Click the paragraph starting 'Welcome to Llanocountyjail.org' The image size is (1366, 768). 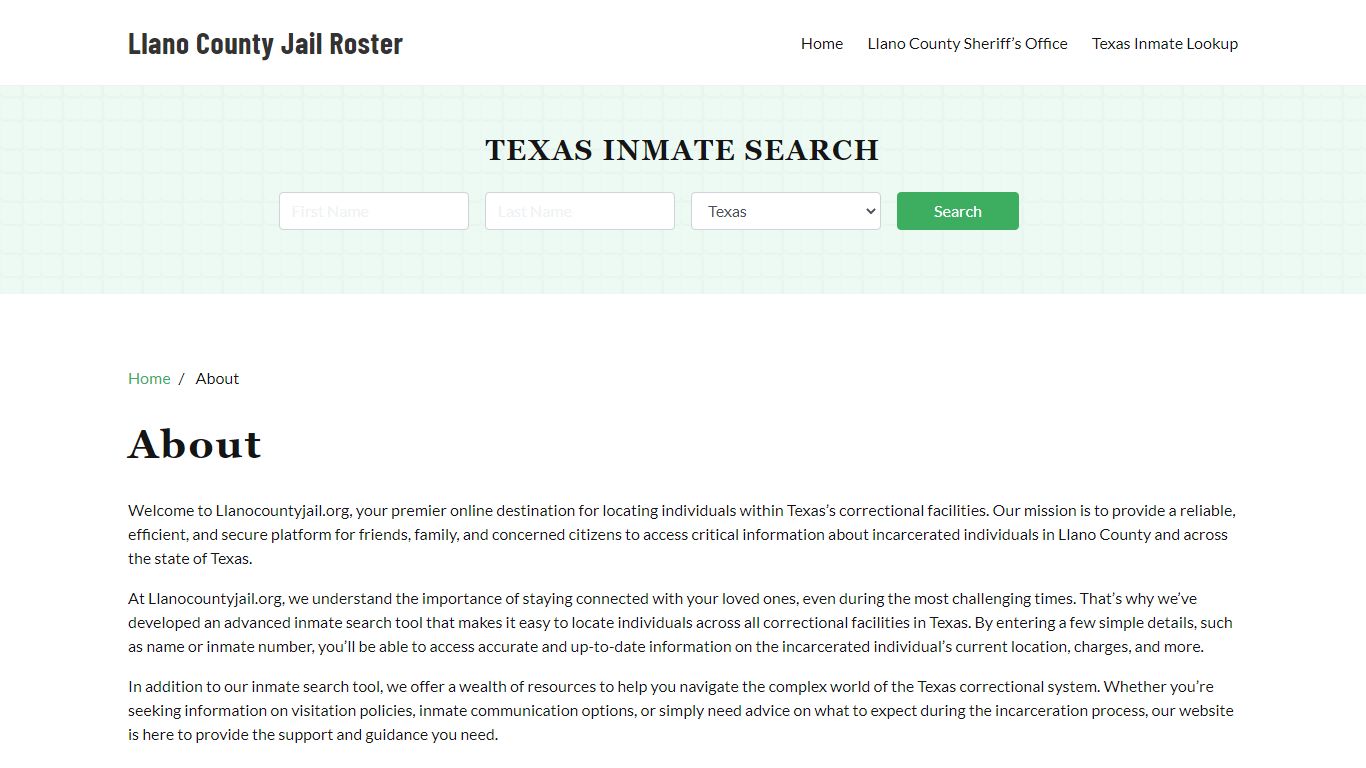tap(683, 534)
